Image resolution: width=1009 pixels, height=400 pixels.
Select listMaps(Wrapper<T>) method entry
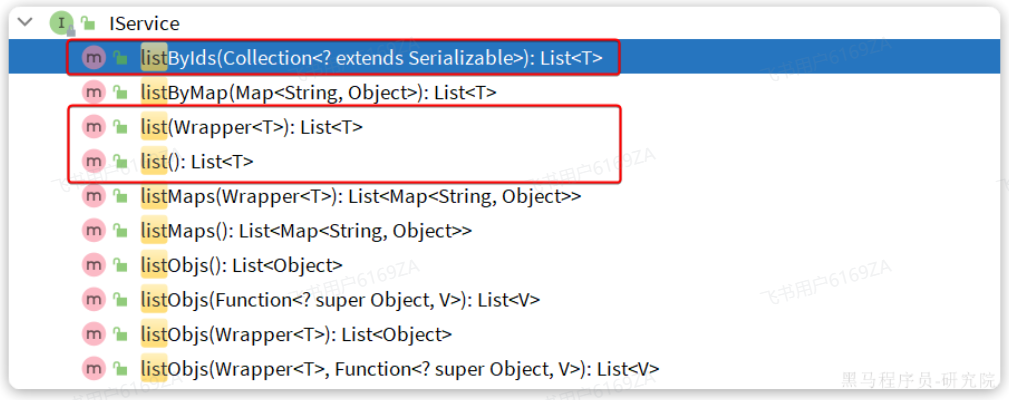tap(360, 196)
